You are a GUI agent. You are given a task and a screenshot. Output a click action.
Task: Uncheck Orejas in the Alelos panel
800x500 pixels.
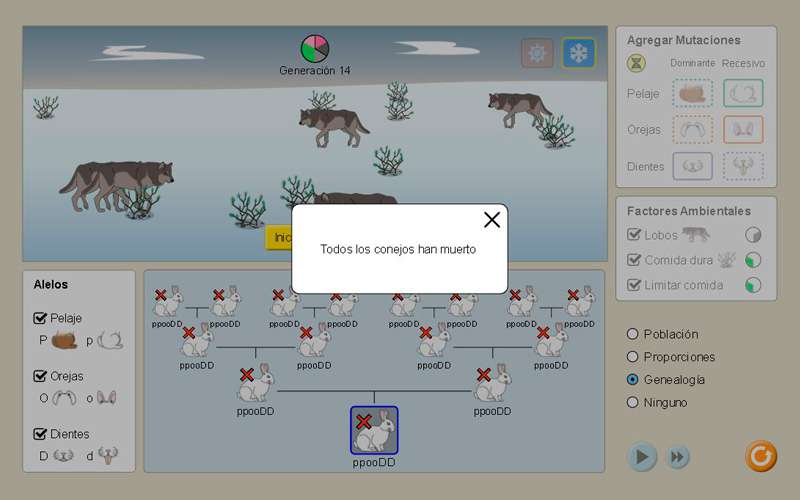(x=41, y=376)
